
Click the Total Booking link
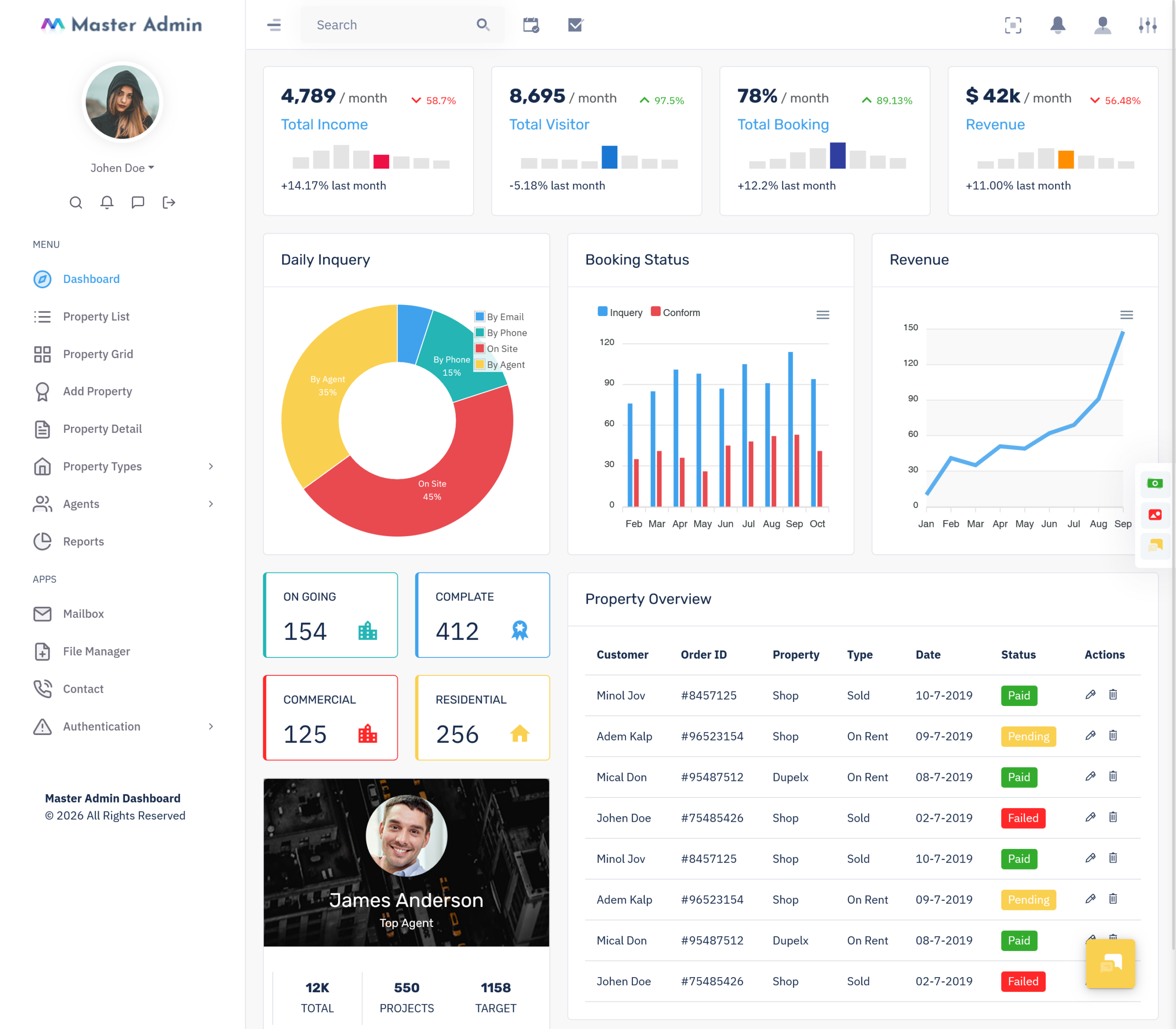click(783, 124)
